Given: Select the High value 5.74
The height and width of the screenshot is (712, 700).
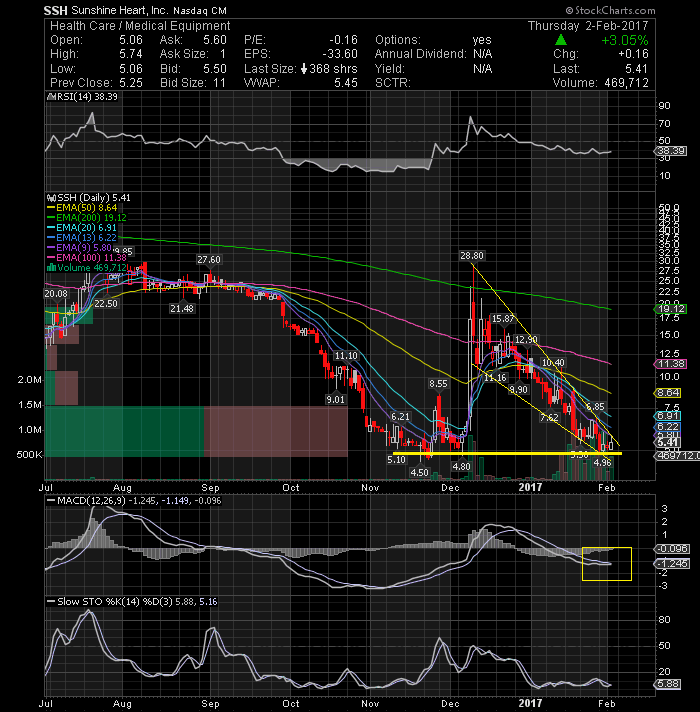Looking at the screenshot, I should (131, 54).
